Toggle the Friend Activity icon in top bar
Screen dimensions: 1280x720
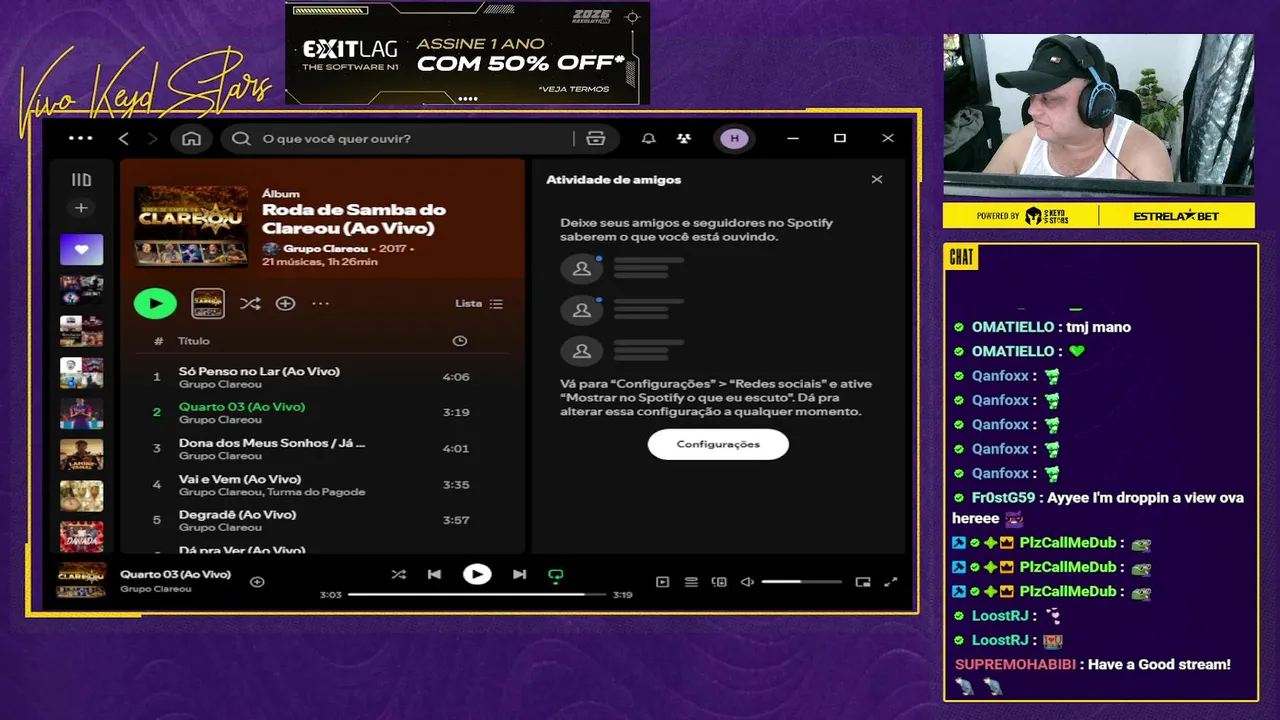(x=684, y=139)
